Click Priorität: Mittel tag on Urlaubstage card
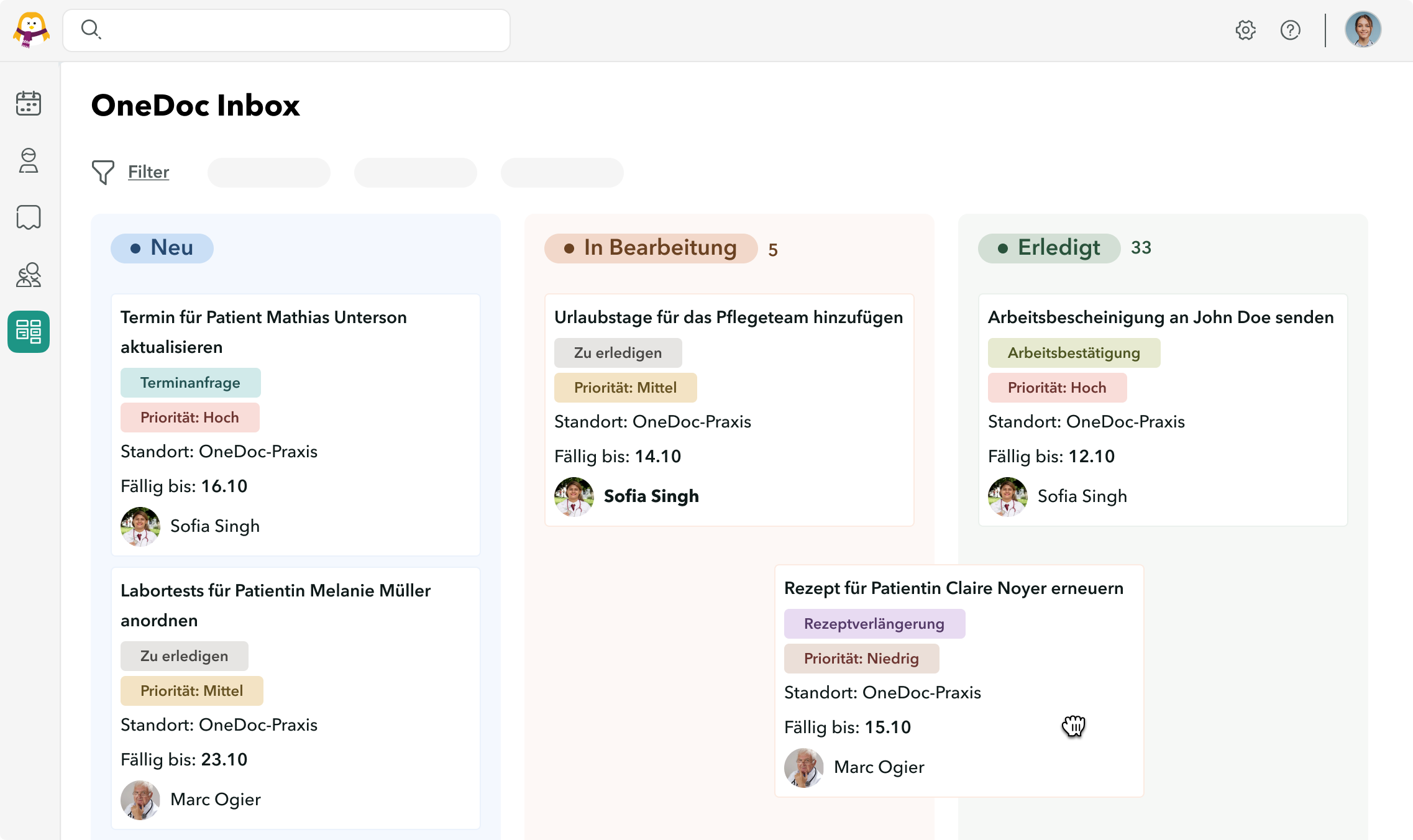Image resolution: width=1413 pixels, height=840 pixels. point(626,388)
